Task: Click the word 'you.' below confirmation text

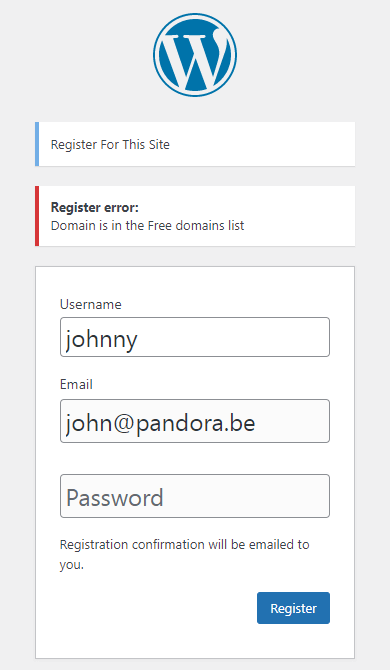Action: click(x=72, y=566)
